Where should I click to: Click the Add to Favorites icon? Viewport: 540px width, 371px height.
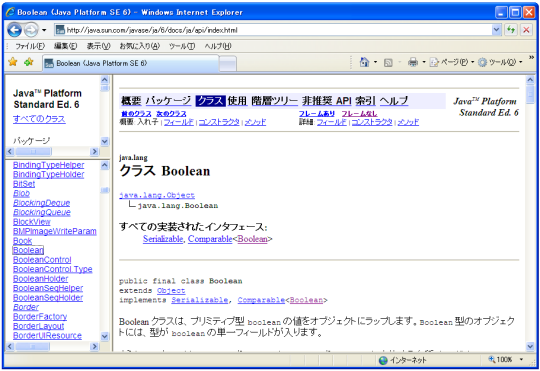(x=29, y=62)
